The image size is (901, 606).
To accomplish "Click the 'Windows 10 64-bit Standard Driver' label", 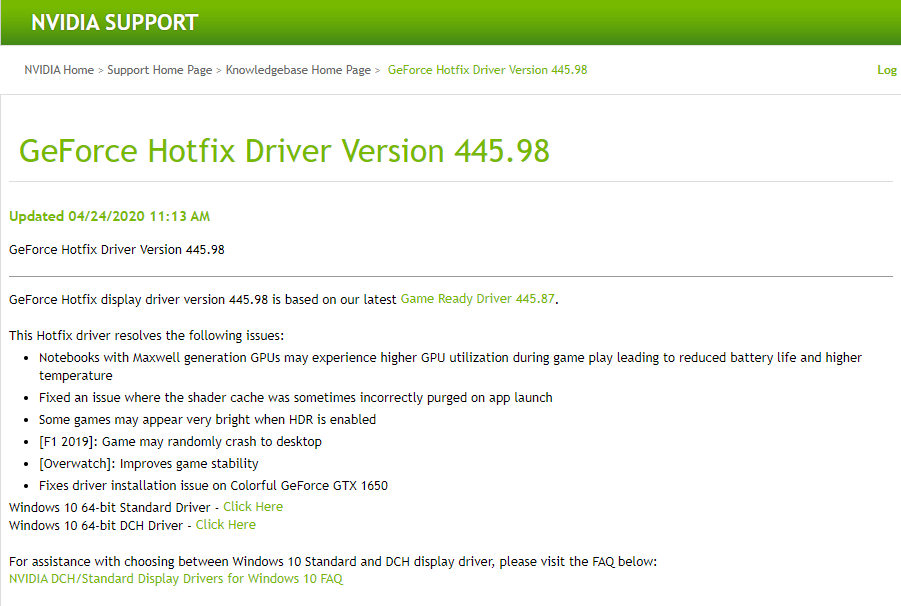I will pos(110,508).
